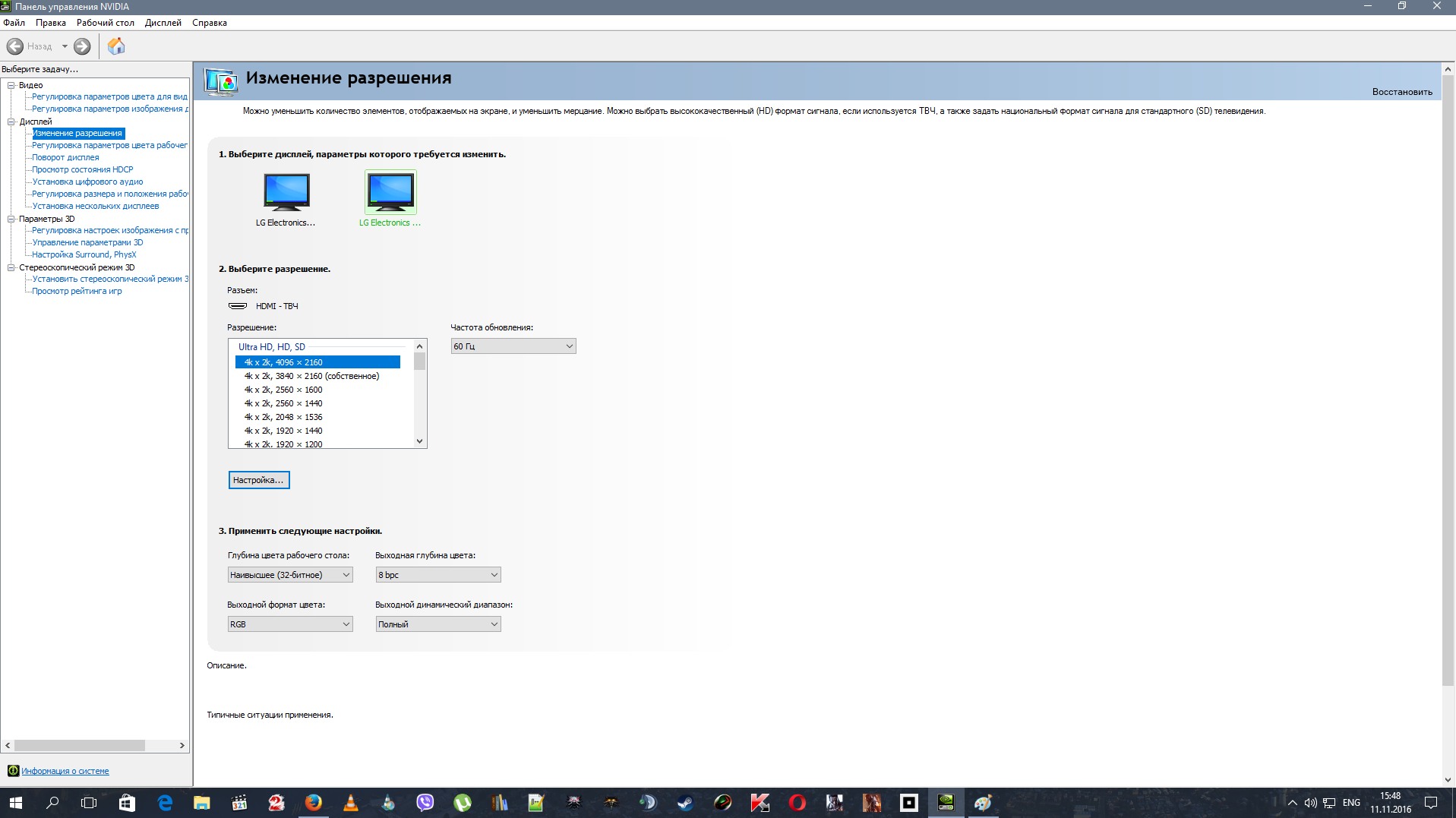Open Task View on the taskbar
Screen dimensions: 1456x818
pos(89,803)
